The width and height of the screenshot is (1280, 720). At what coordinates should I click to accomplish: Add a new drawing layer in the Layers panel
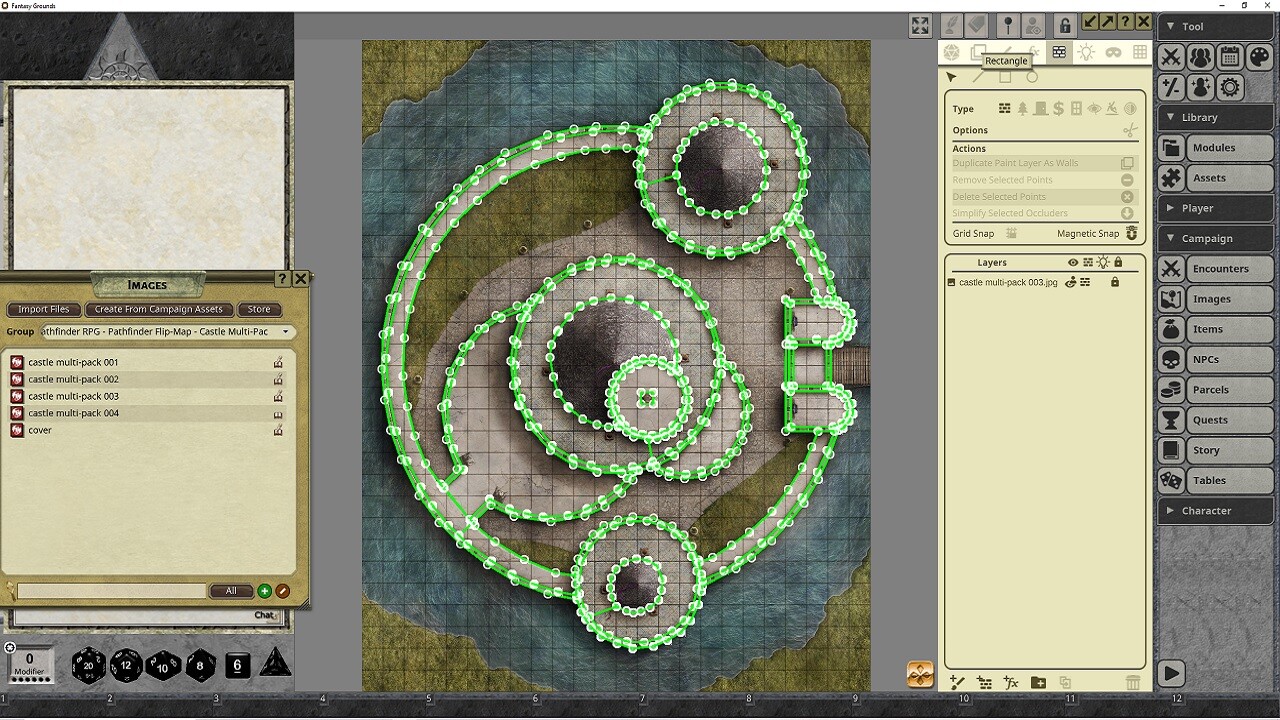coord(957,682)
